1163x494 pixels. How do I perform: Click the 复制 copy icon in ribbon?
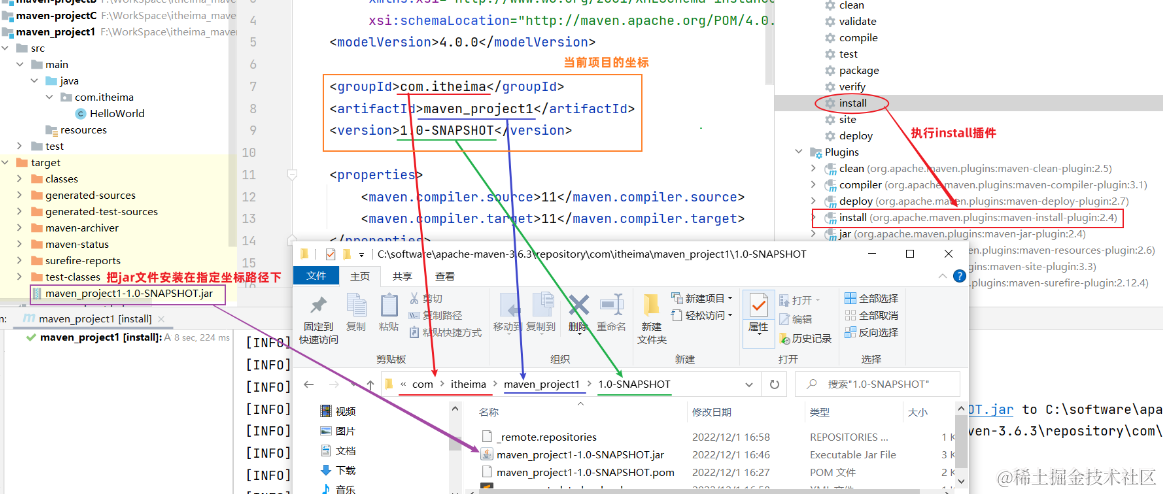click(x=356, y=305)
